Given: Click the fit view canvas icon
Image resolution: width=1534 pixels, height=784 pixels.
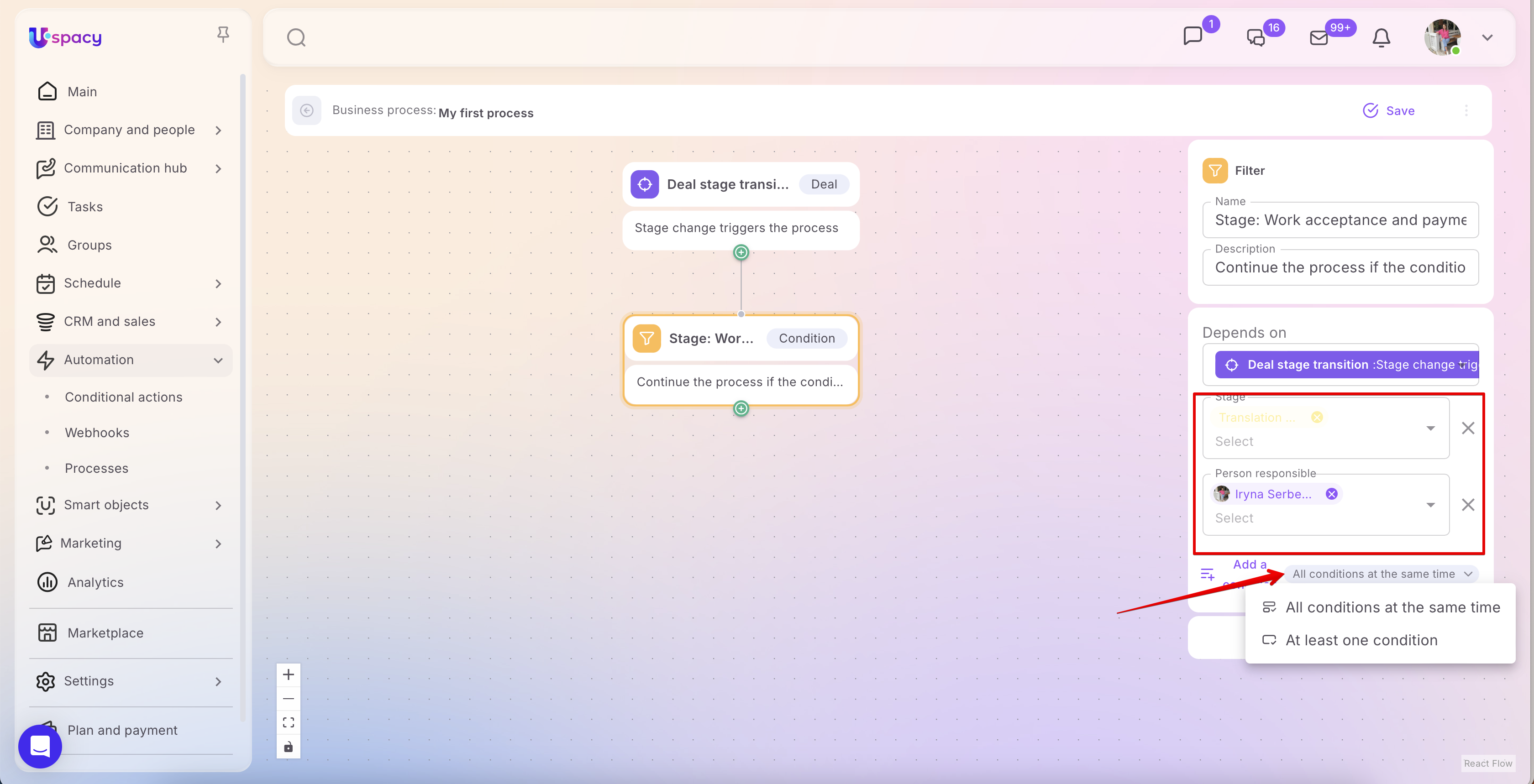Looking at the screenshot, I should (288, 722).
